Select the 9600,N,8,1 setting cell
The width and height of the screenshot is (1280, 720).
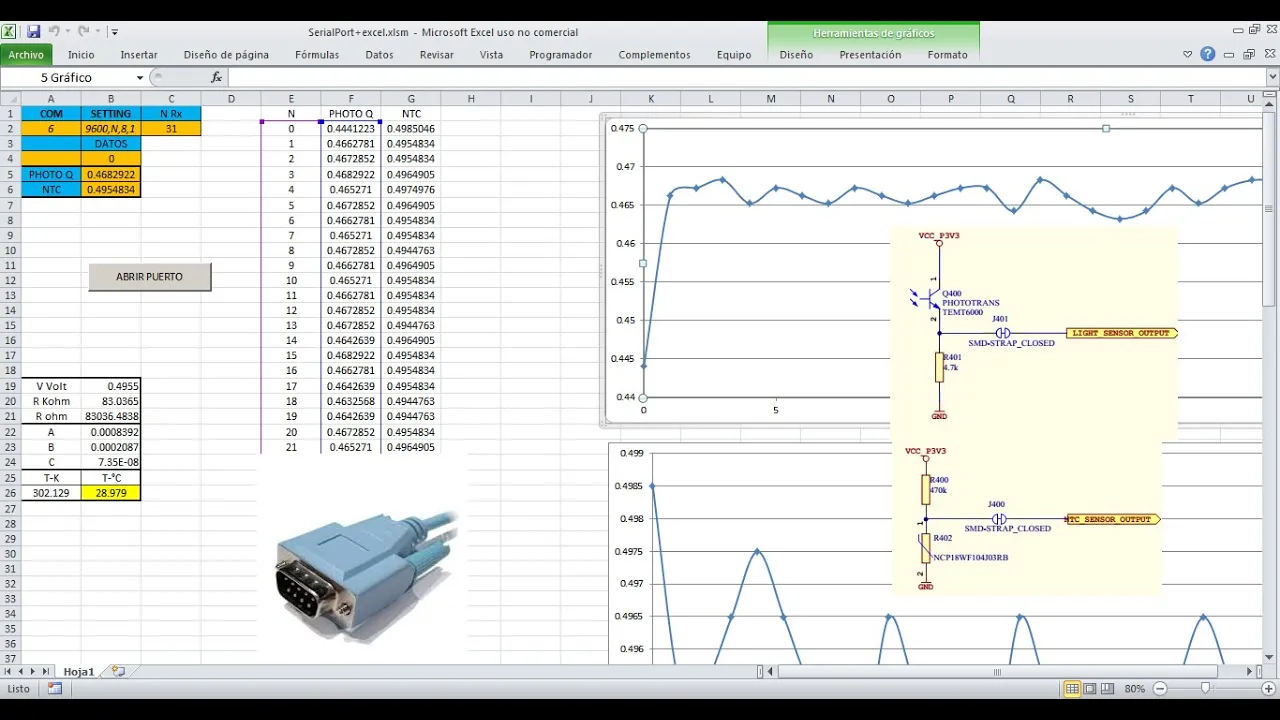point(111,129)
